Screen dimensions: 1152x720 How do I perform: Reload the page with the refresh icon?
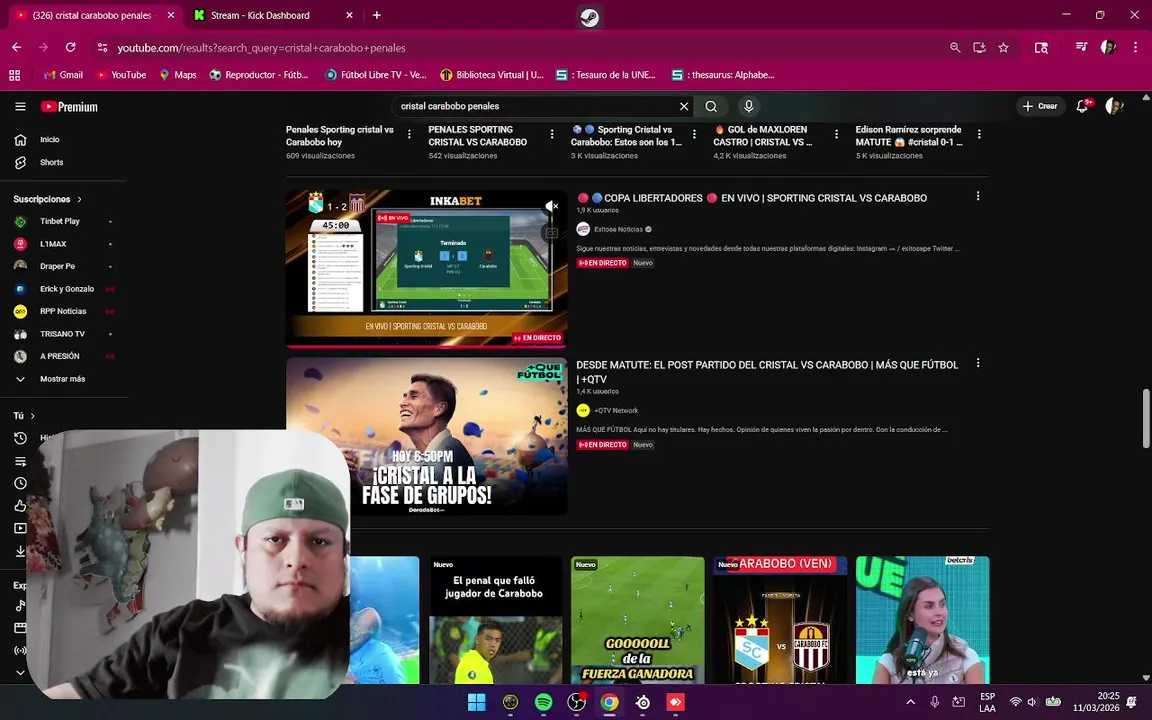tap(71, 47)
